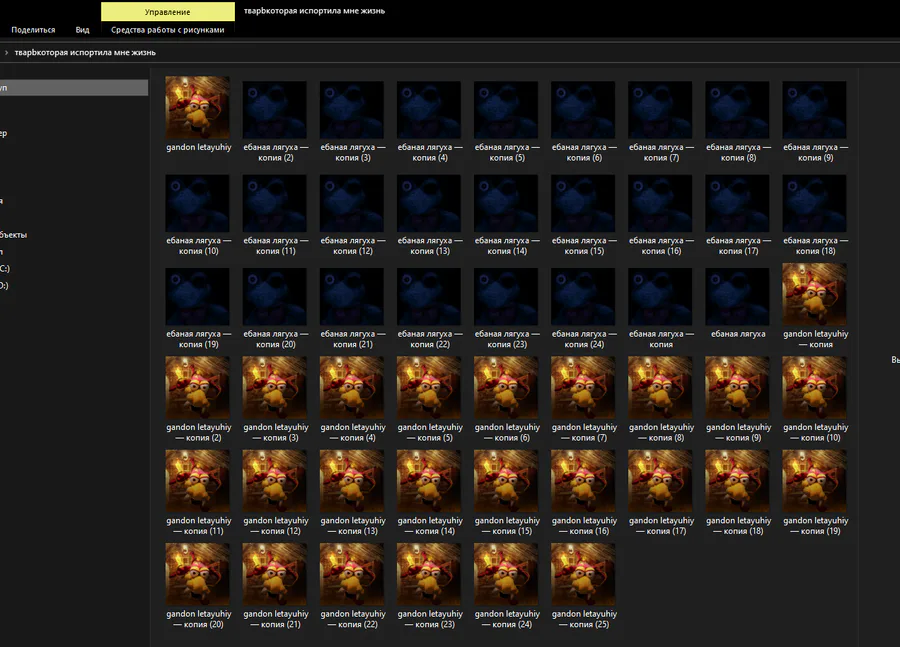
Task: Select unnumbered ебаная лягуха — копия thumbnail
Action: coord(660,297)
